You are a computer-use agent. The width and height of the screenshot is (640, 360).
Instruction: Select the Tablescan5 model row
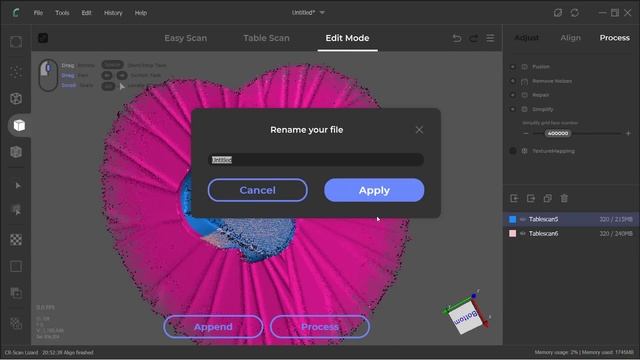[571, 220]
